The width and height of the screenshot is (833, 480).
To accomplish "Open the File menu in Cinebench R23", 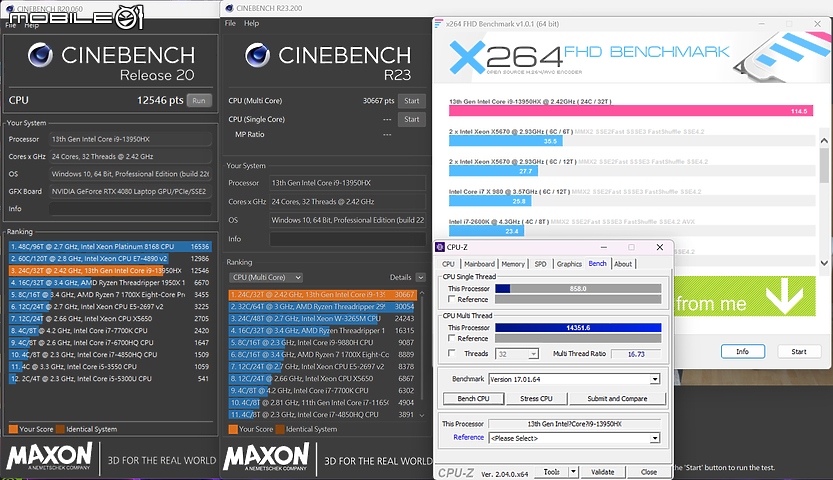I will pos(230,23).
